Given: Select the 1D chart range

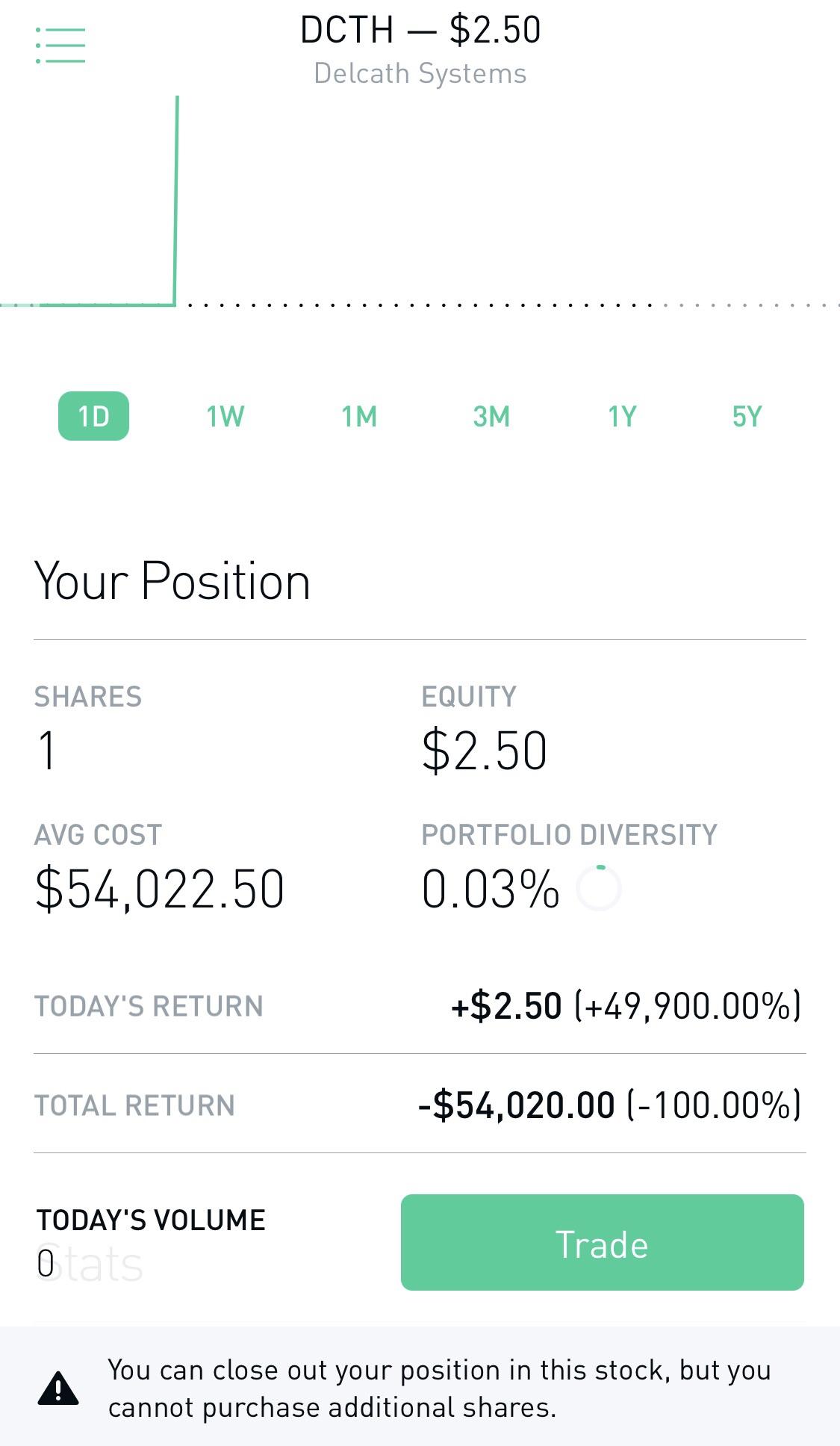Looking at the screenshot, I should click(x=93, y=416).
